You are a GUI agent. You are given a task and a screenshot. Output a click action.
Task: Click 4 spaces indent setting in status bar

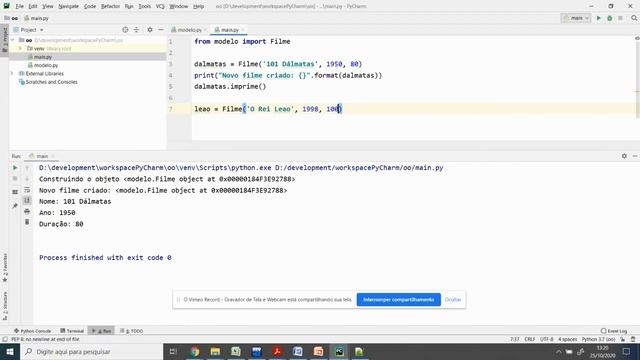[567, 339]
